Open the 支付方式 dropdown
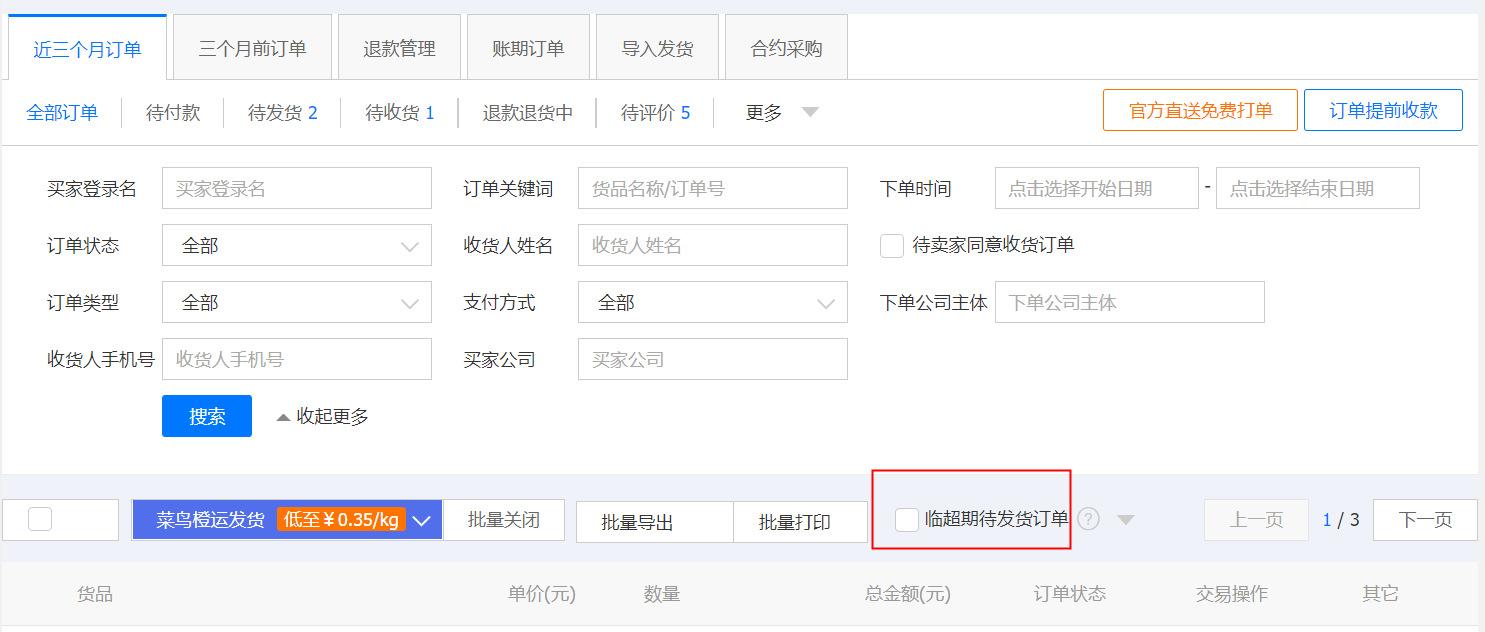 [712, 302]
